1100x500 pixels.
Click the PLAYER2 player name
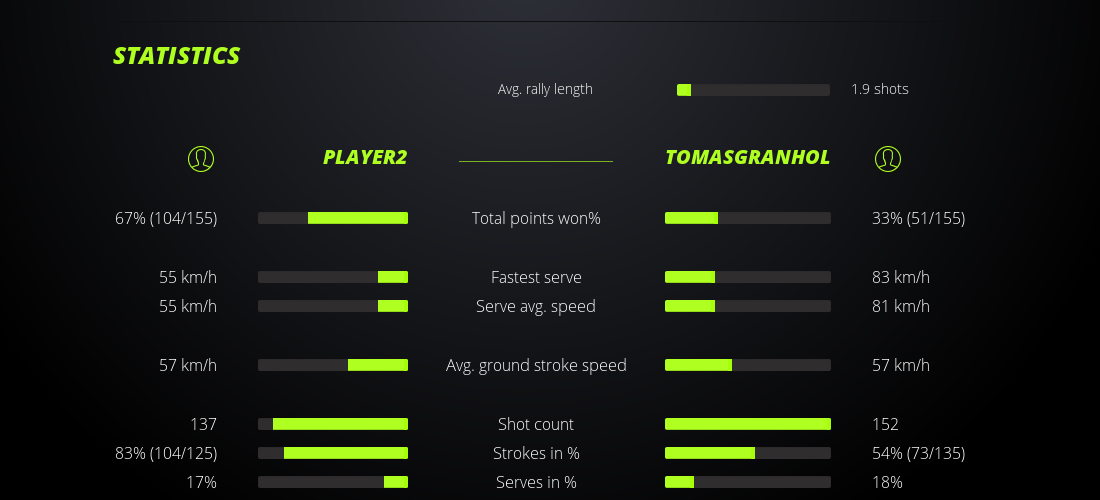(365, 157)
